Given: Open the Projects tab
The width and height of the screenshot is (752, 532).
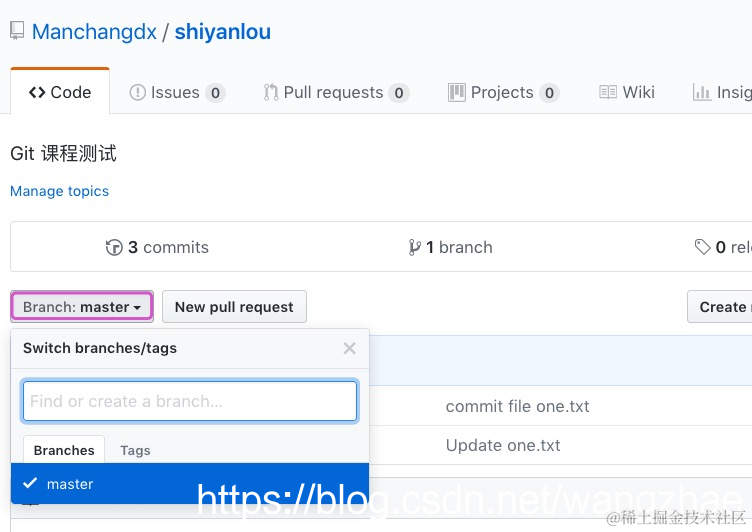Looking at the screenshot, I should pos(503,92).
